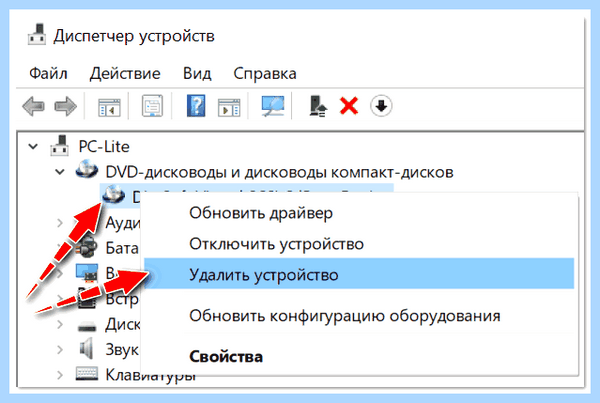
Task: Open the Действие menu
Action: [x=125, y=73]
